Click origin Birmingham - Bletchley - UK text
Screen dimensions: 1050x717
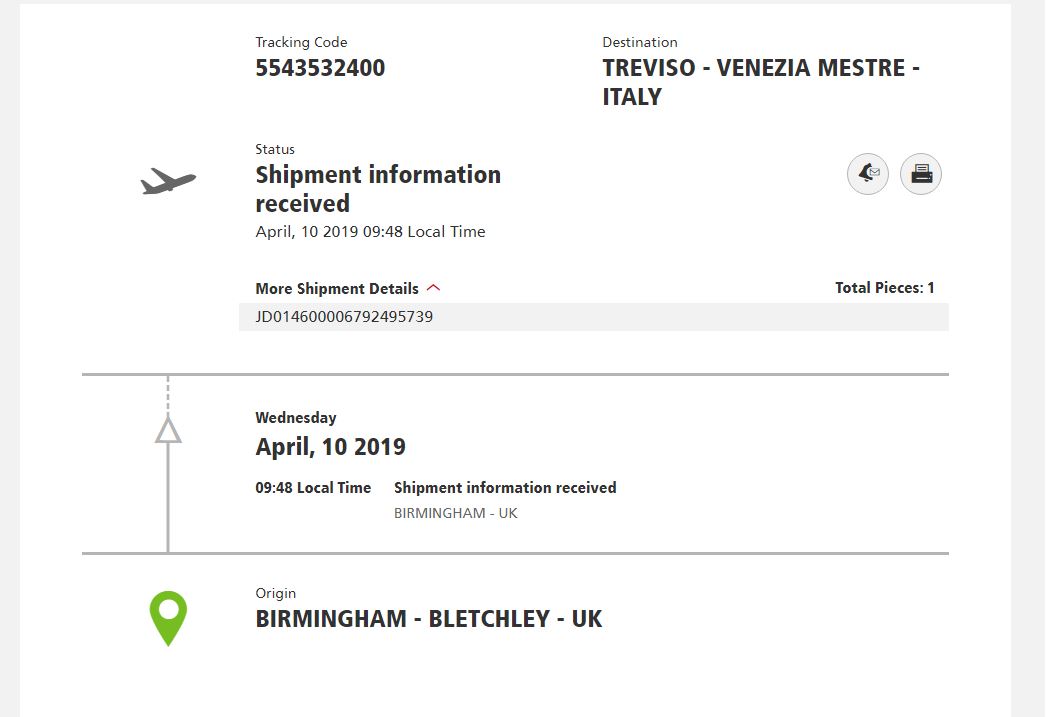pos(429,619)
